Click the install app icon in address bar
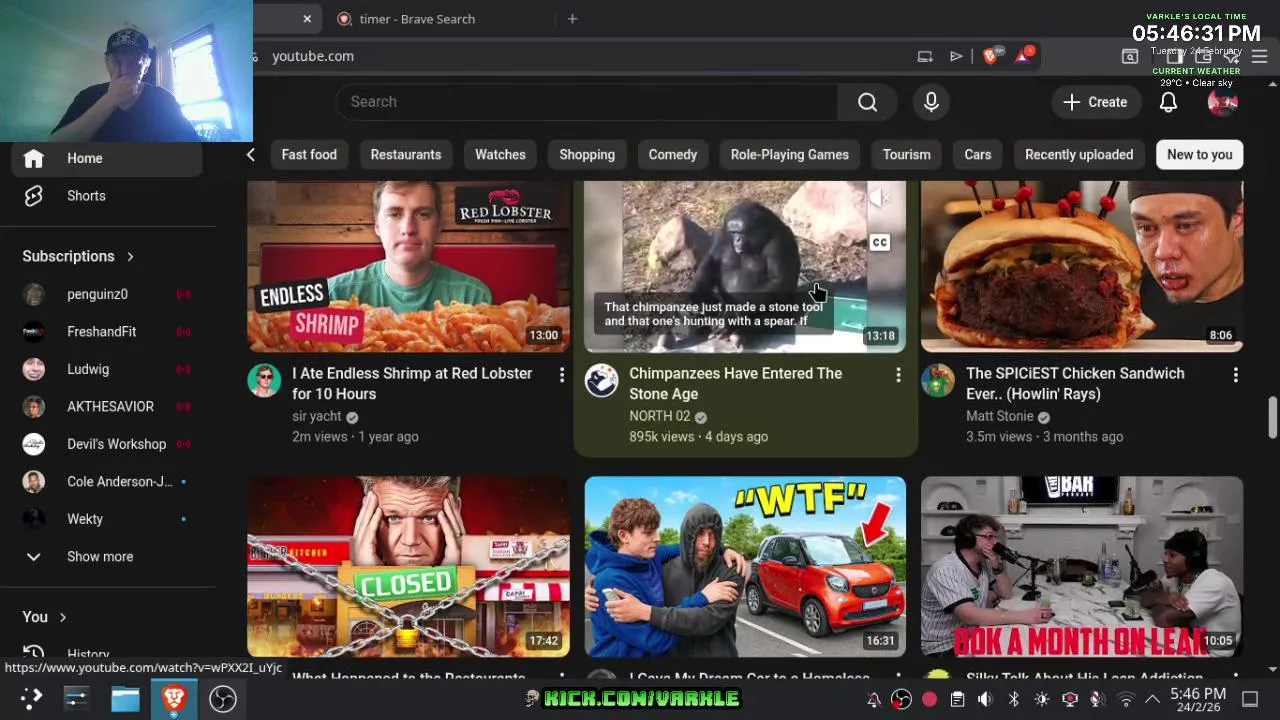 925,56
